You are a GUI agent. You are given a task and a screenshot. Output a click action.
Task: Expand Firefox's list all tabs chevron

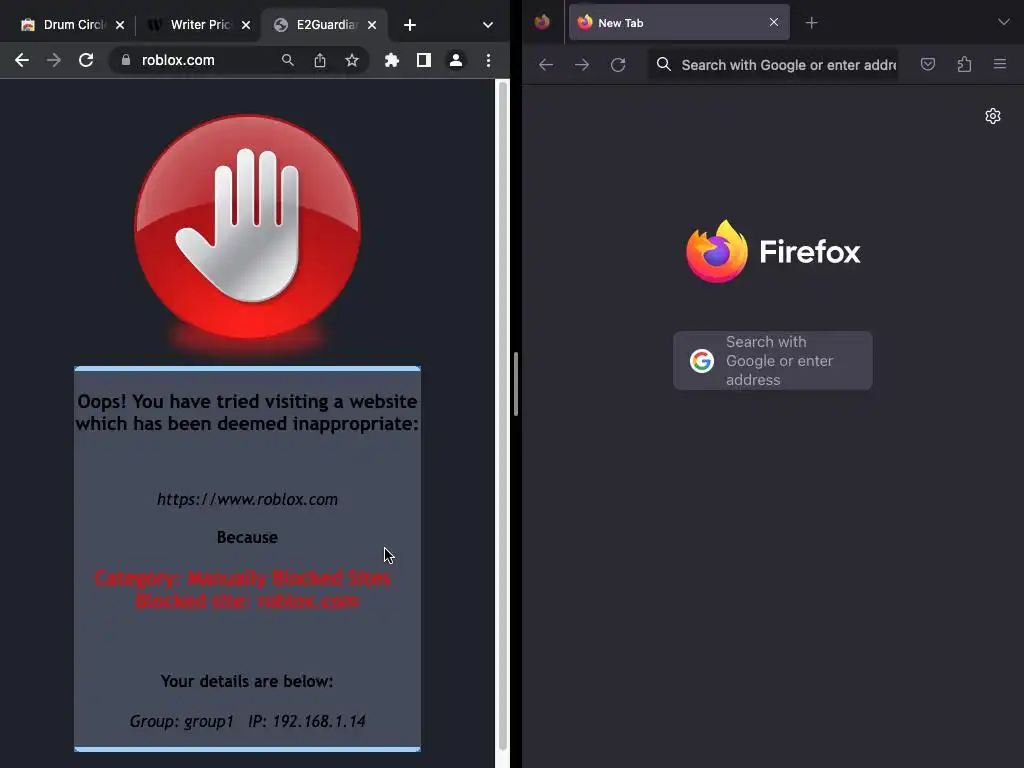coord(1004,22)
